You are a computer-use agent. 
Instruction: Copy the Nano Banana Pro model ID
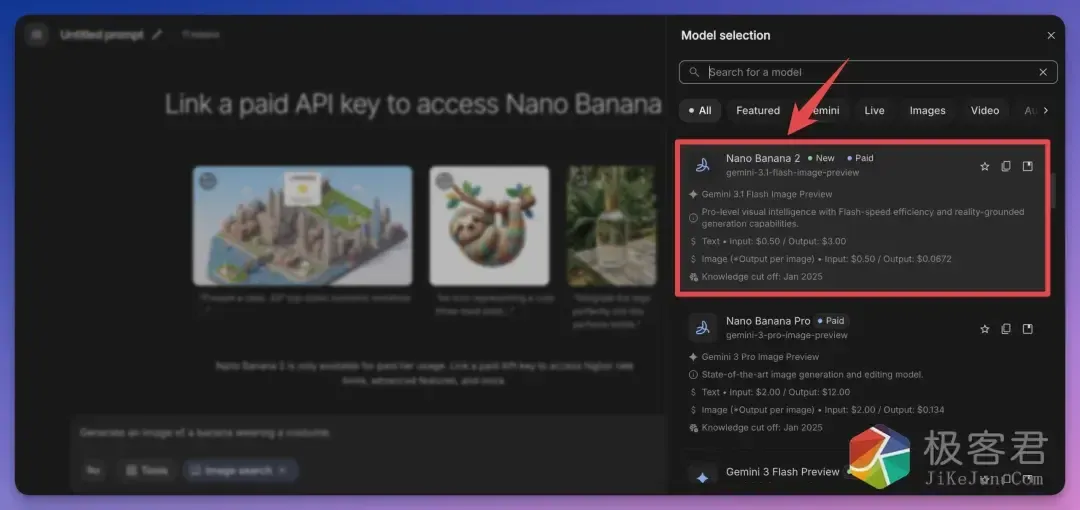click(1006, 329)
